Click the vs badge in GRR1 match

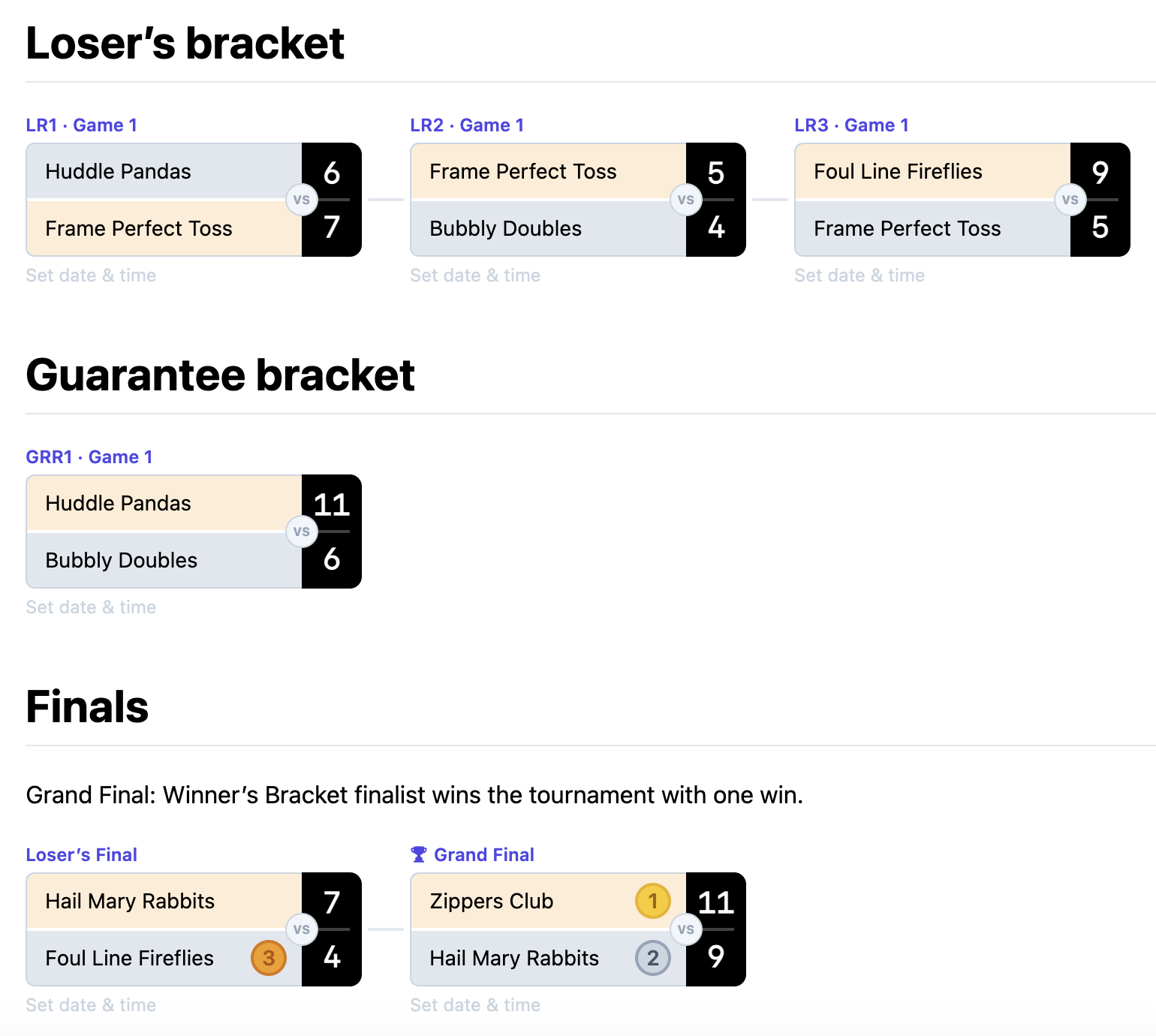302,532
